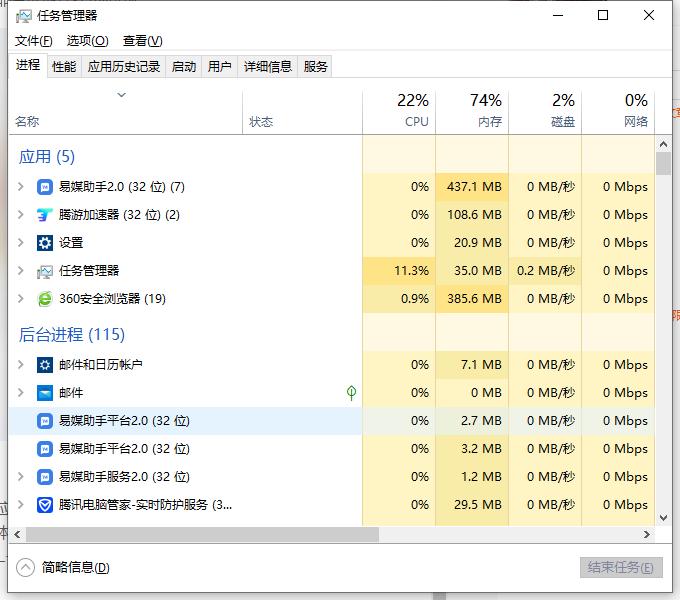This screenshot has height=600, width=680.
Task: Expand the 腾讯电脑管家 service entry
Action: pos(20,505)
